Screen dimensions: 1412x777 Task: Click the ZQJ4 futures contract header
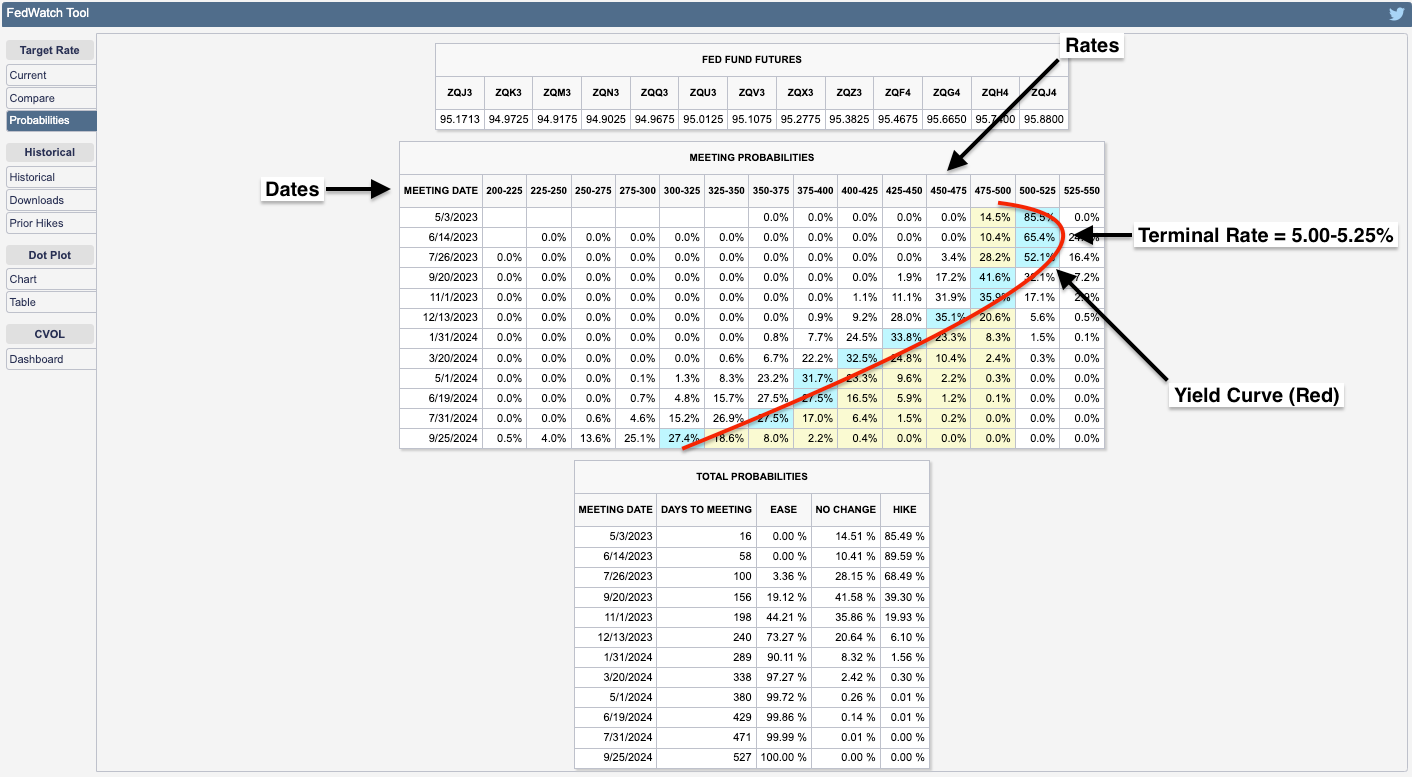[1044, 92]
